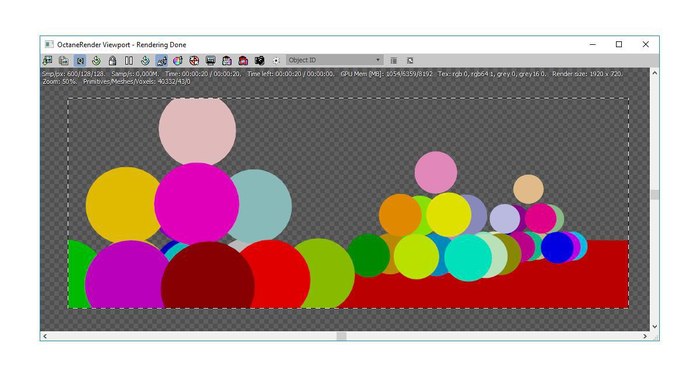Click the color wheel material picker icon
Image resolution: width=700 pixels, height=375 pixels.
coord(178,60)
